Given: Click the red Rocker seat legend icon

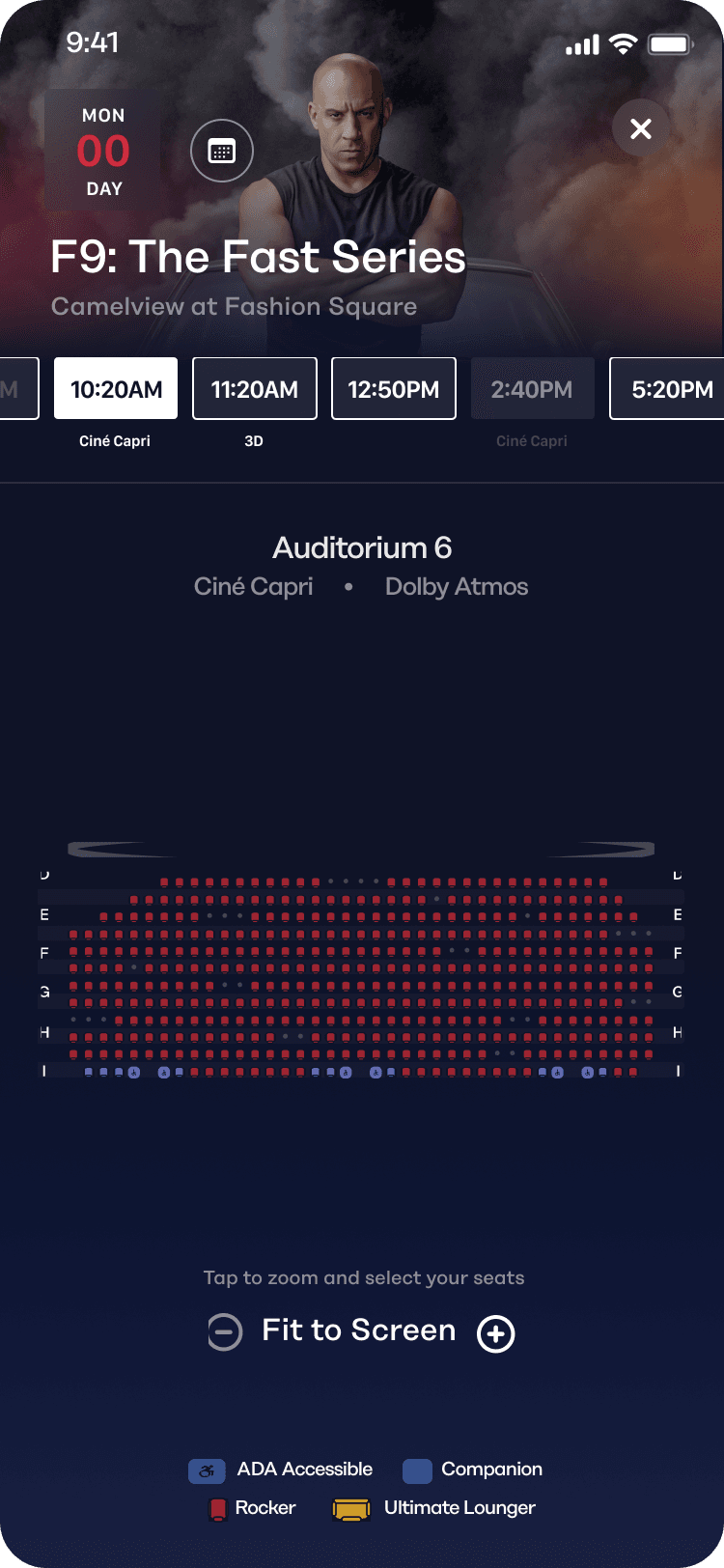Looking at the screenshot, I should coord(218,1509).
